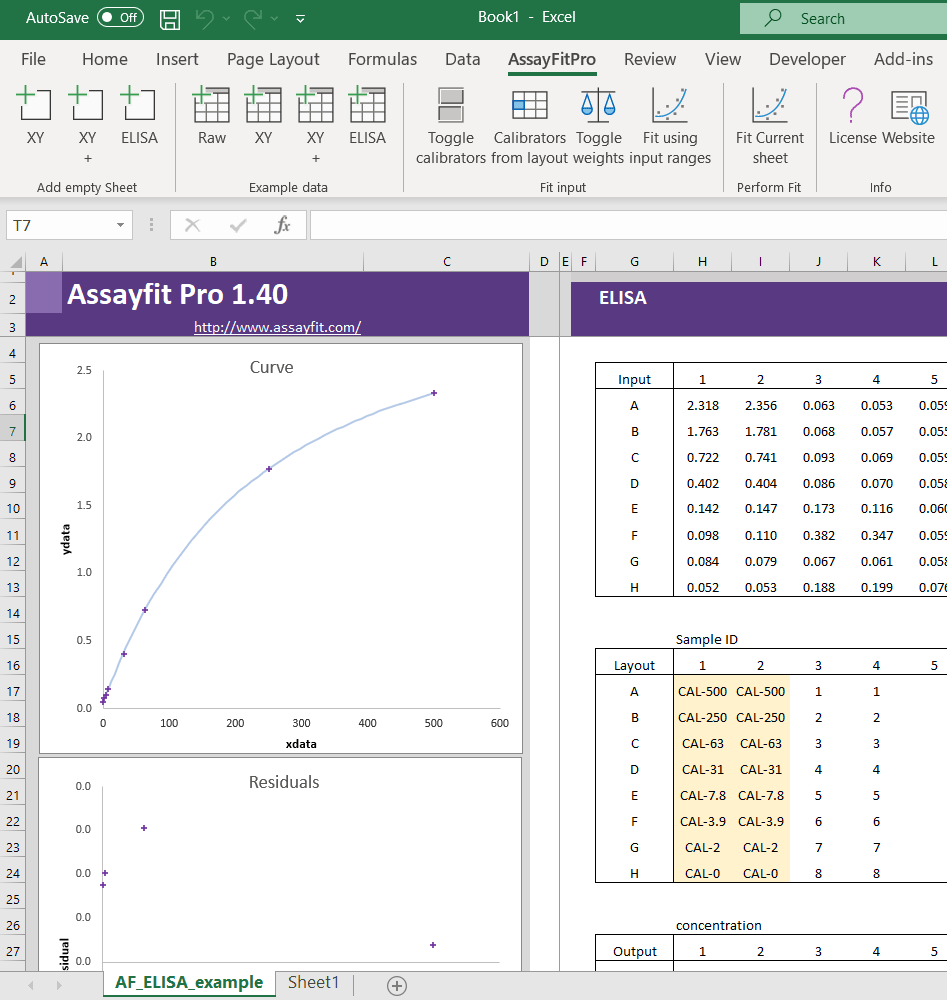Select cell with value 2.318
The image size is (947, 1000).
click(x=703, y=406)
